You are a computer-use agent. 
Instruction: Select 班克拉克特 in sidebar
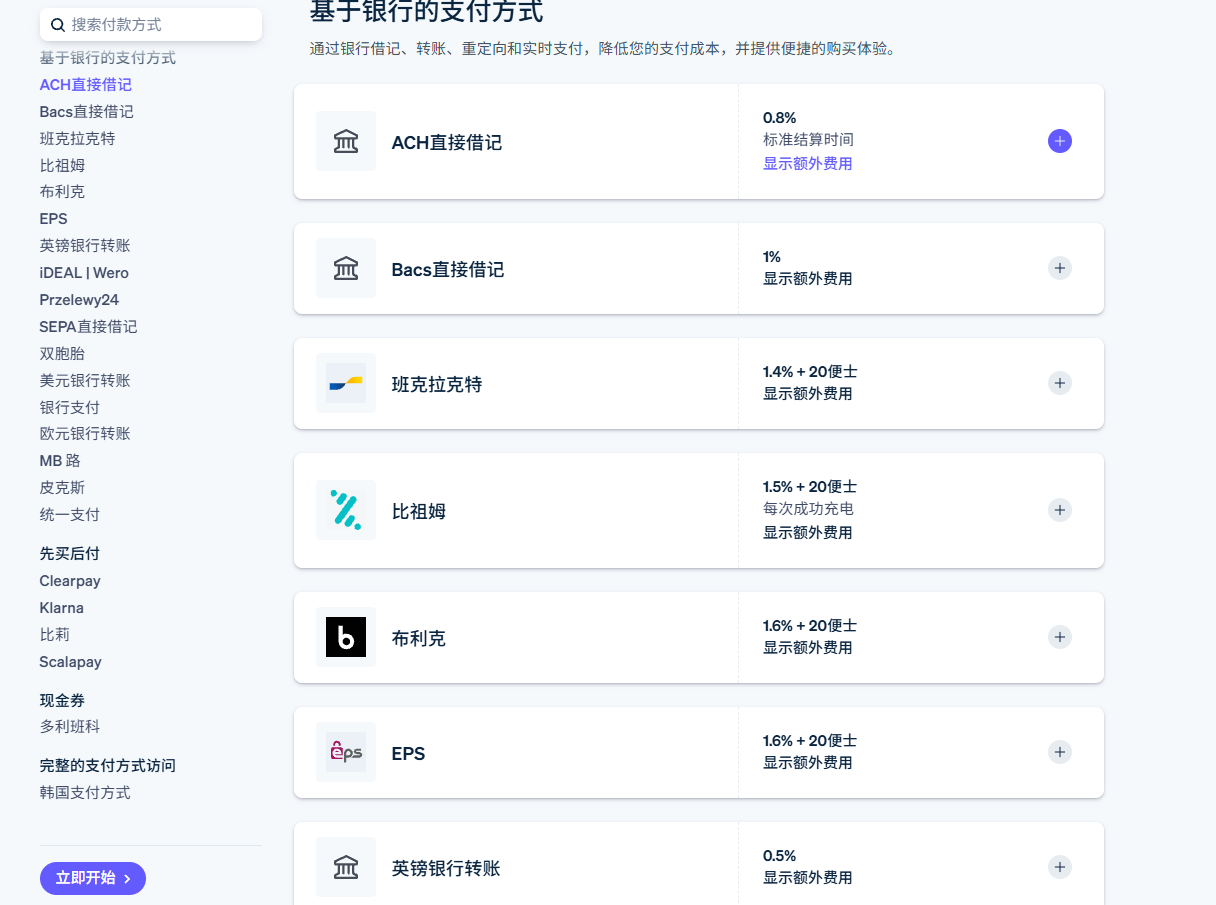(x=77, y=139)
